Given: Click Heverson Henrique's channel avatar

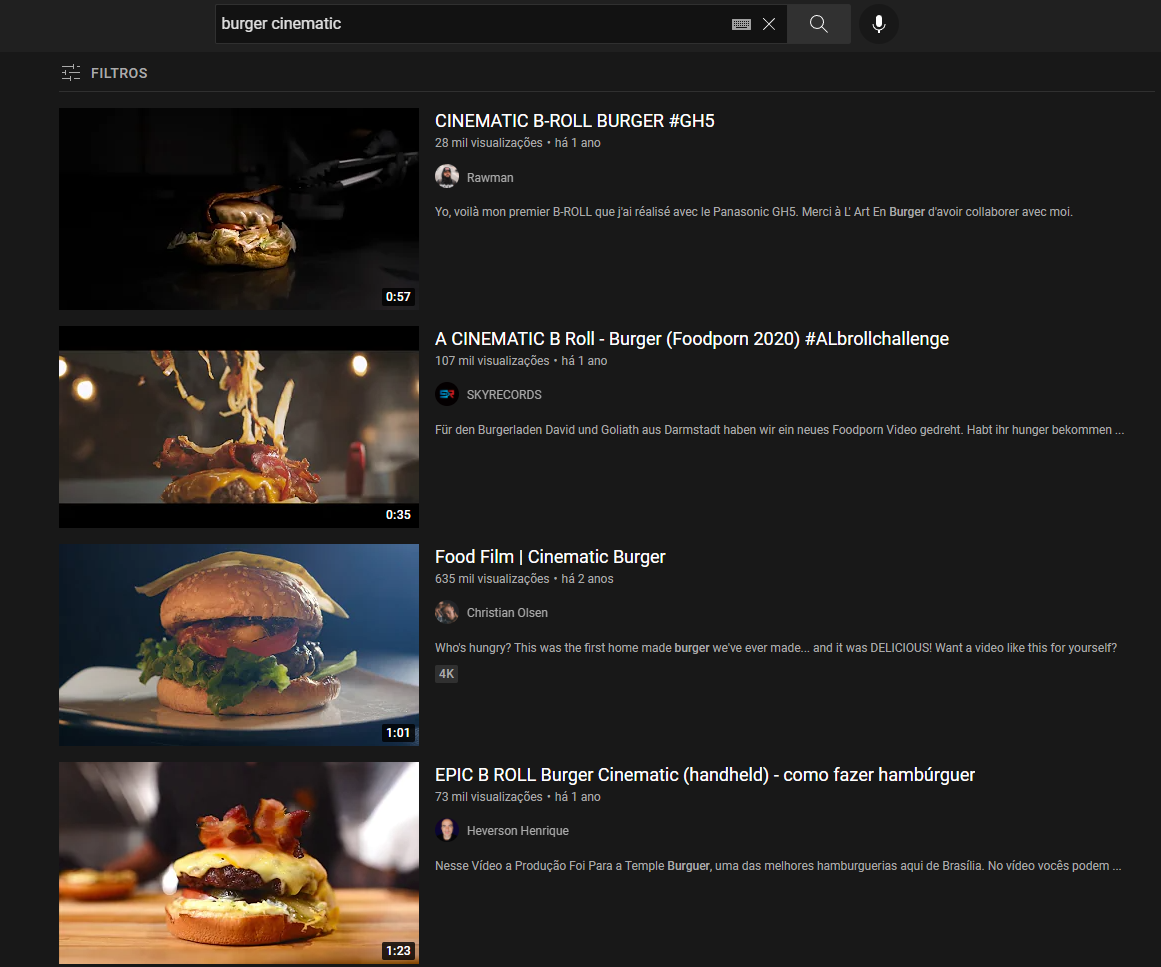Looking at the screenshot, I should (x=447, y=831).
